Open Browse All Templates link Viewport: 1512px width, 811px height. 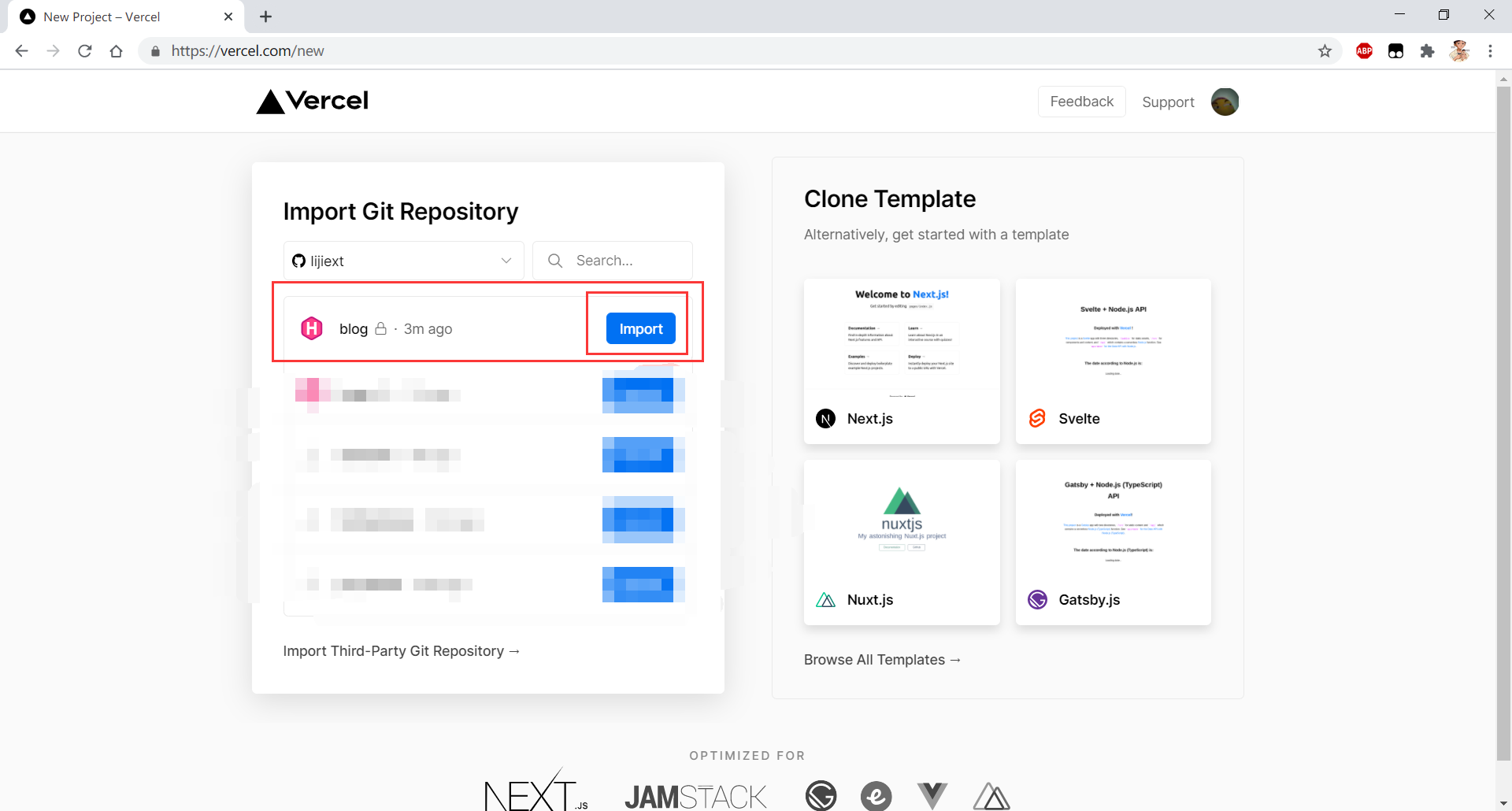[x=882, y=660]
